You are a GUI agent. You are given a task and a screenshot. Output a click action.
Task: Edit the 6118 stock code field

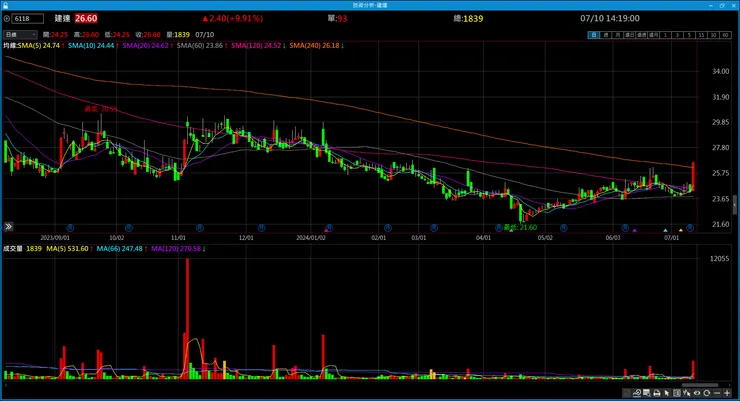[28, 19]
